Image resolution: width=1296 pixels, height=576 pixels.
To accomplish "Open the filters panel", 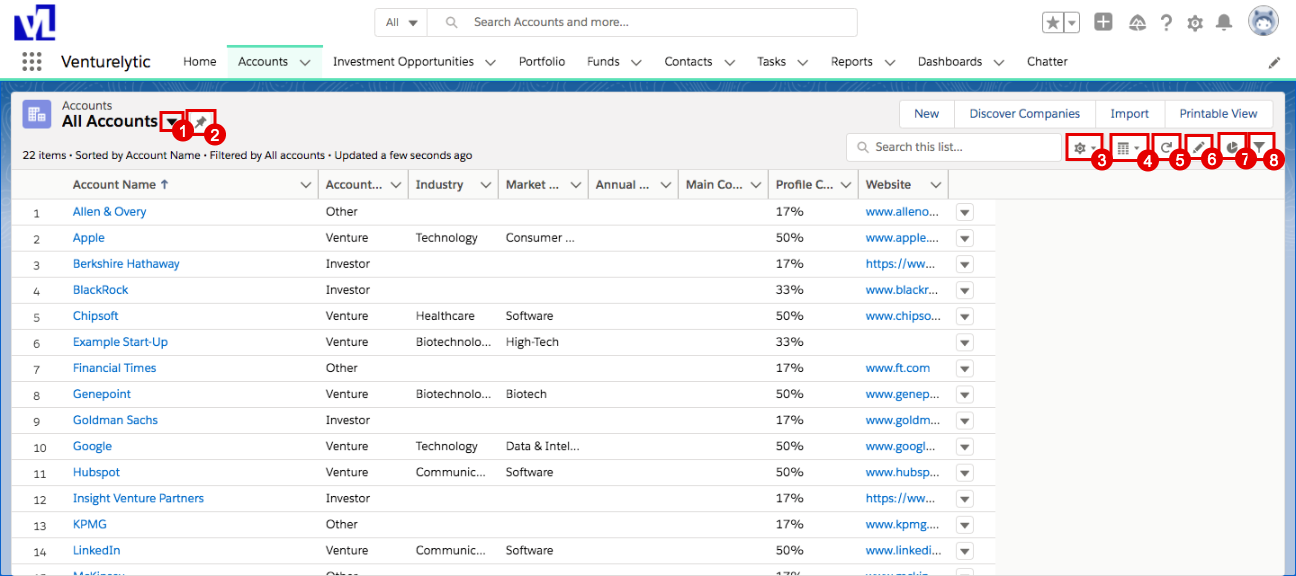I will [x=1260, y=147].
